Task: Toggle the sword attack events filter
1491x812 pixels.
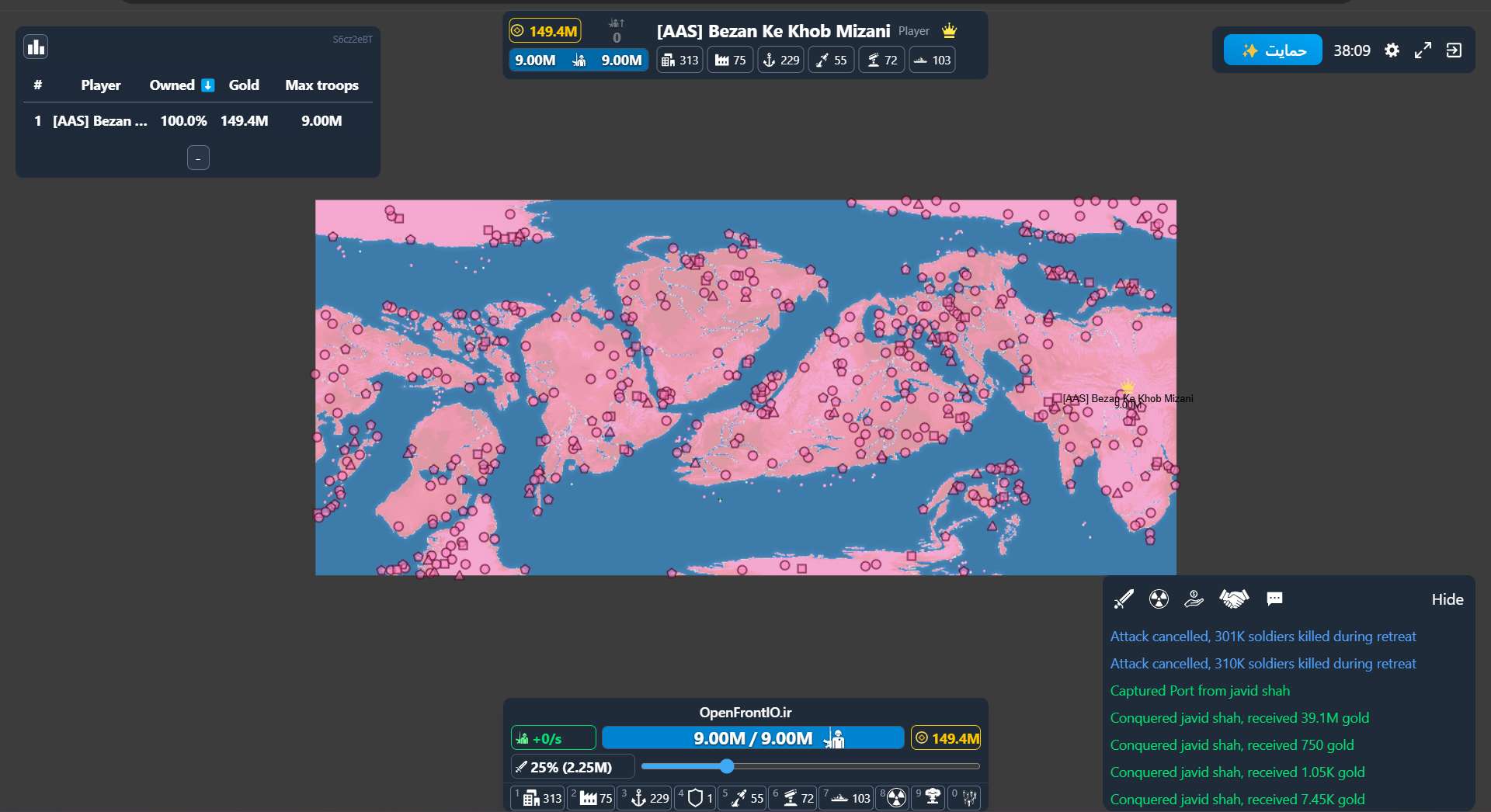Action: pyautogui.click(x=1124, y=599)
